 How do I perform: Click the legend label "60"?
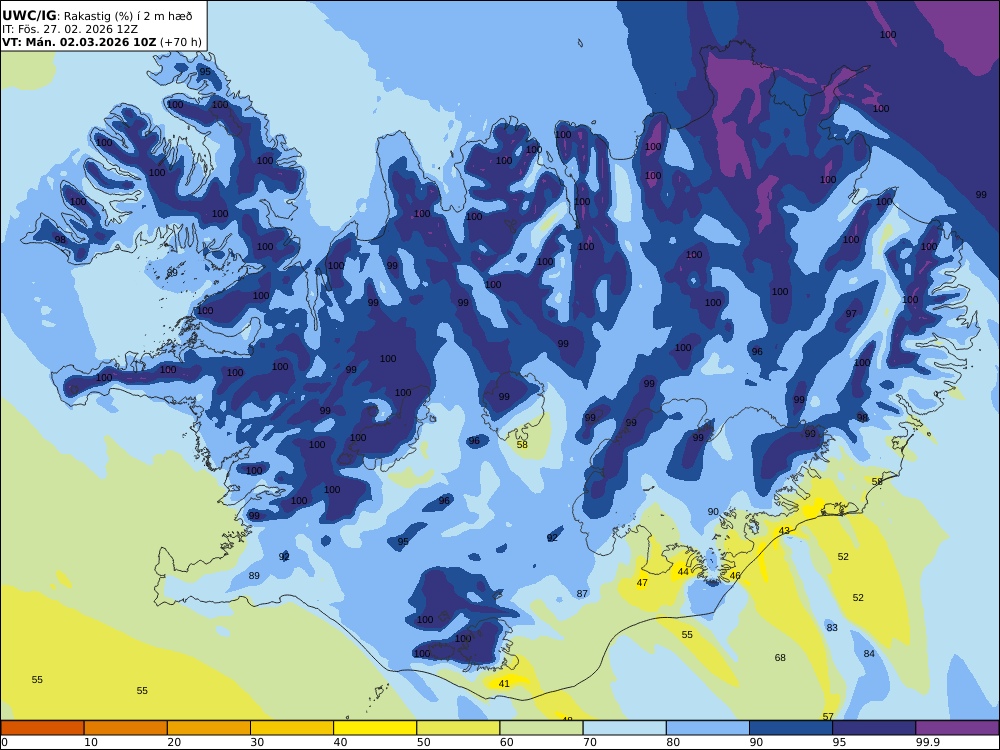[x=506, y=742]
